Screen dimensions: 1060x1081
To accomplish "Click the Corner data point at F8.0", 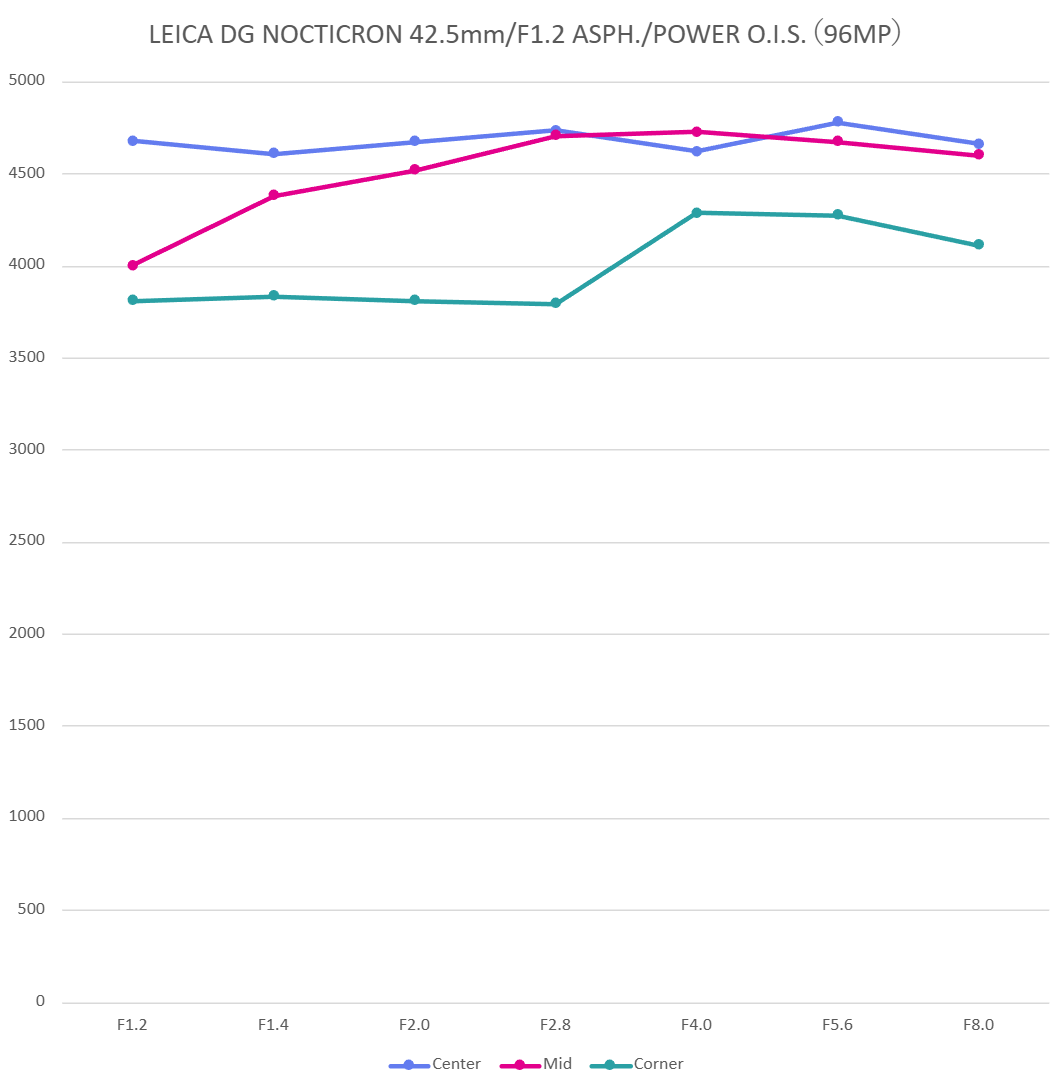I will click(x=978, y=245).
